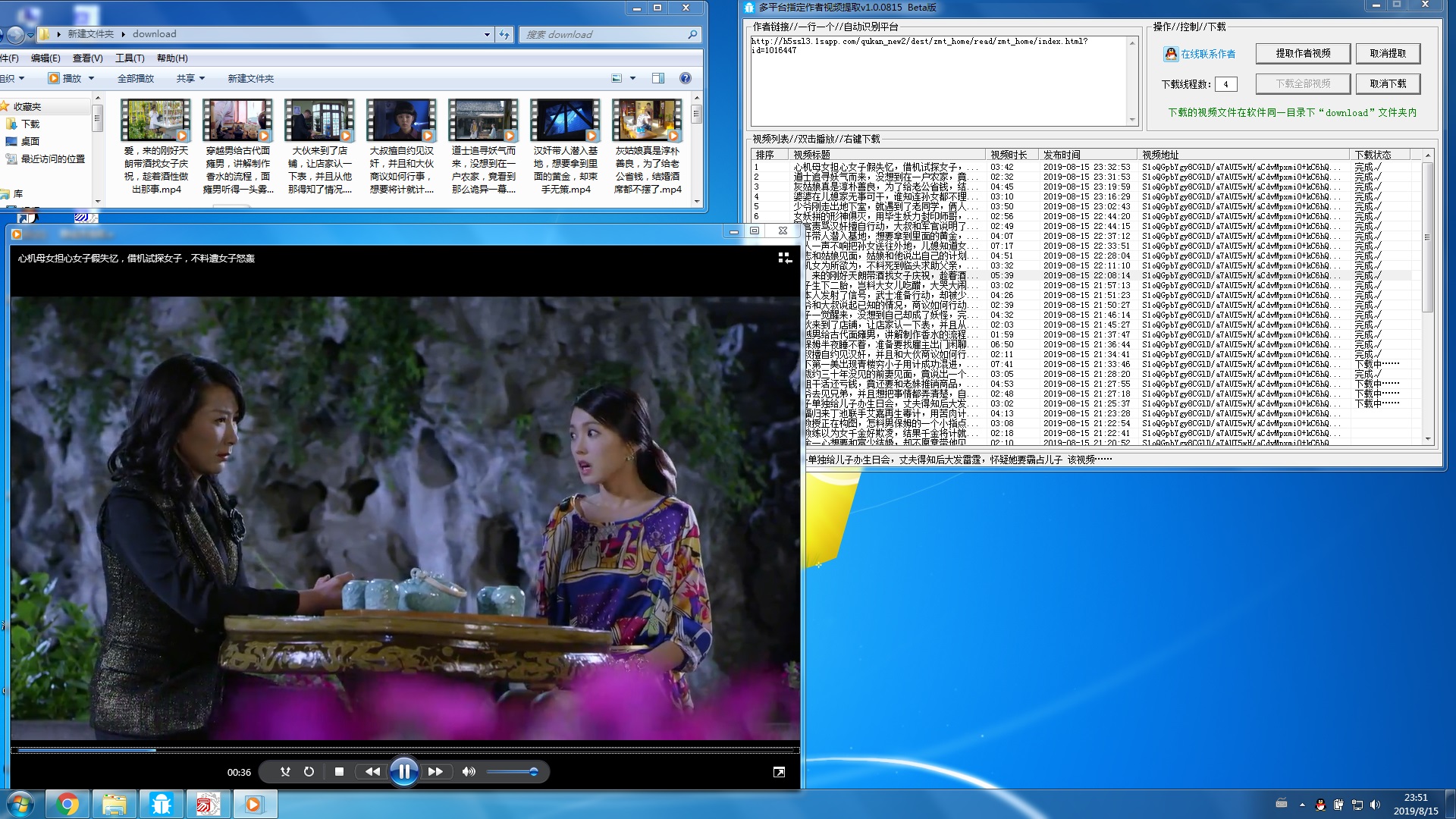Refresh the Explorer address bar
Image resolution: width=1456 pixels, height=819 pixels.
[504, 34]
